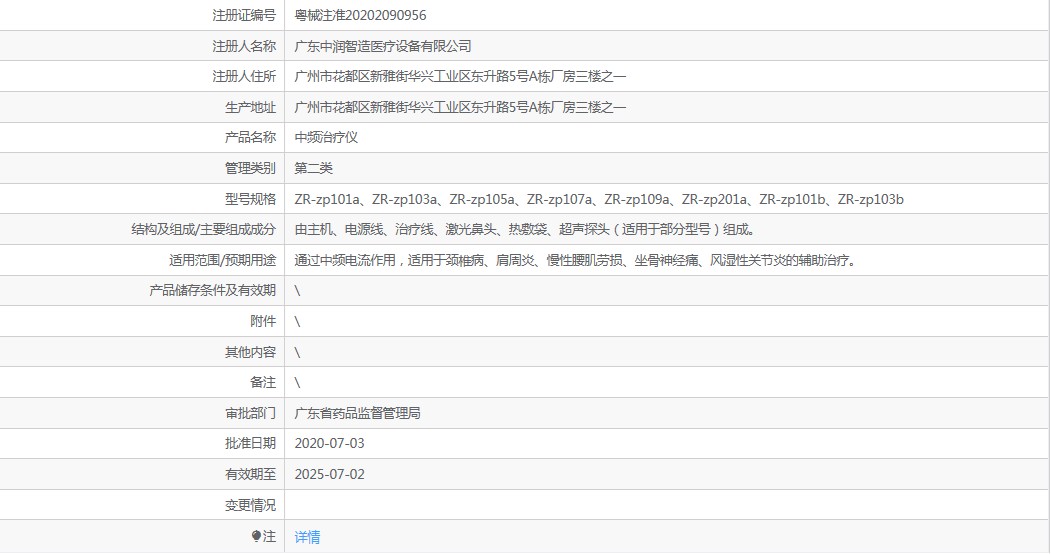
Task: Select expiry date 2025-07-02
Action: (x=329, y=474)
